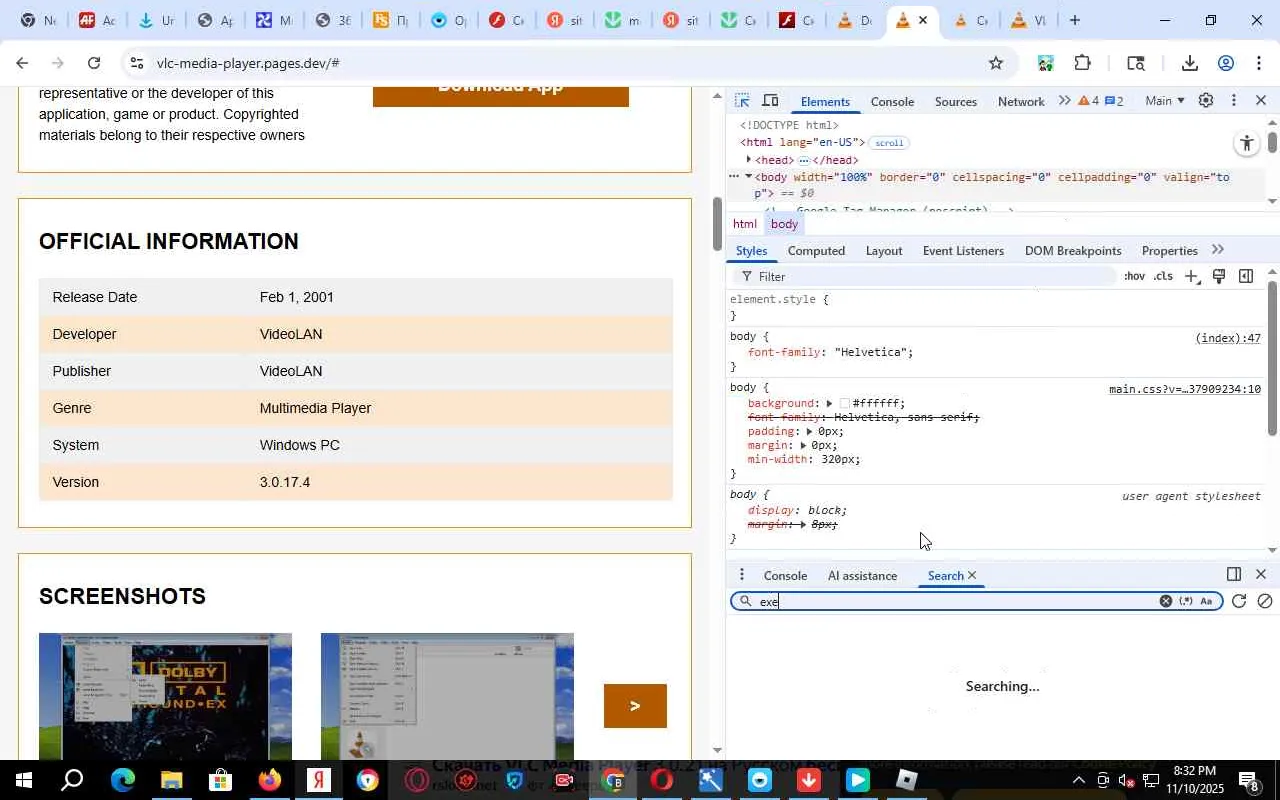Show hidden system tray icons
The width and height of the screenshot is (1280, 800).
tap(1078, 780)
